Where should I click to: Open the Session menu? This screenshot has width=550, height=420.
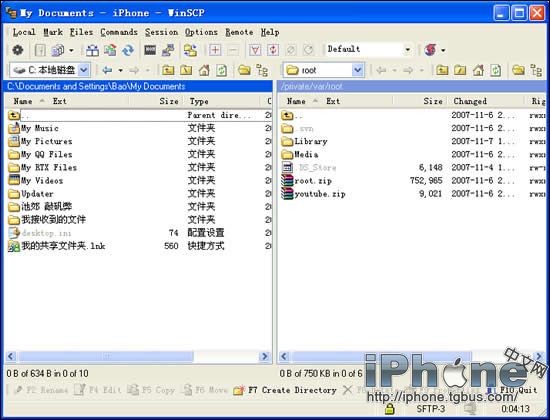pyautogui.click(x=161, y=32)
